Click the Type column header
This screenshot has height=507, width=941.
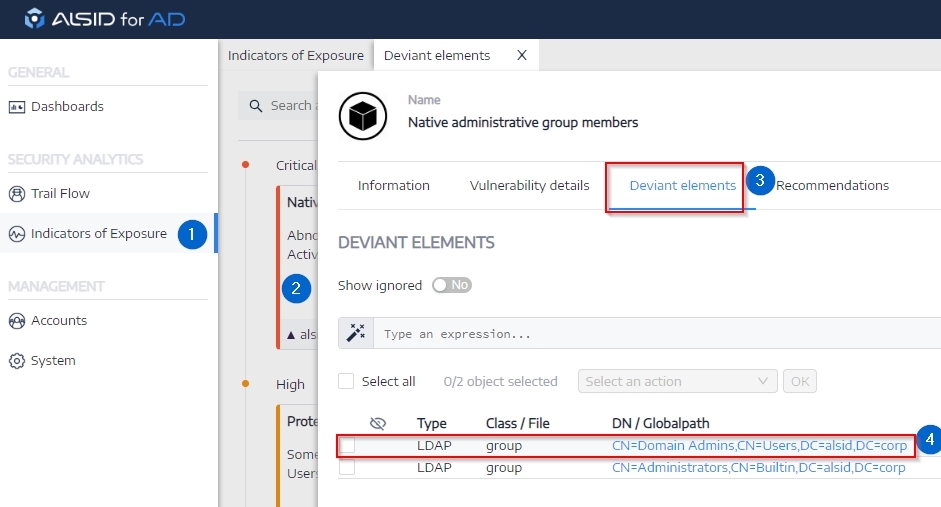(431, 424)
